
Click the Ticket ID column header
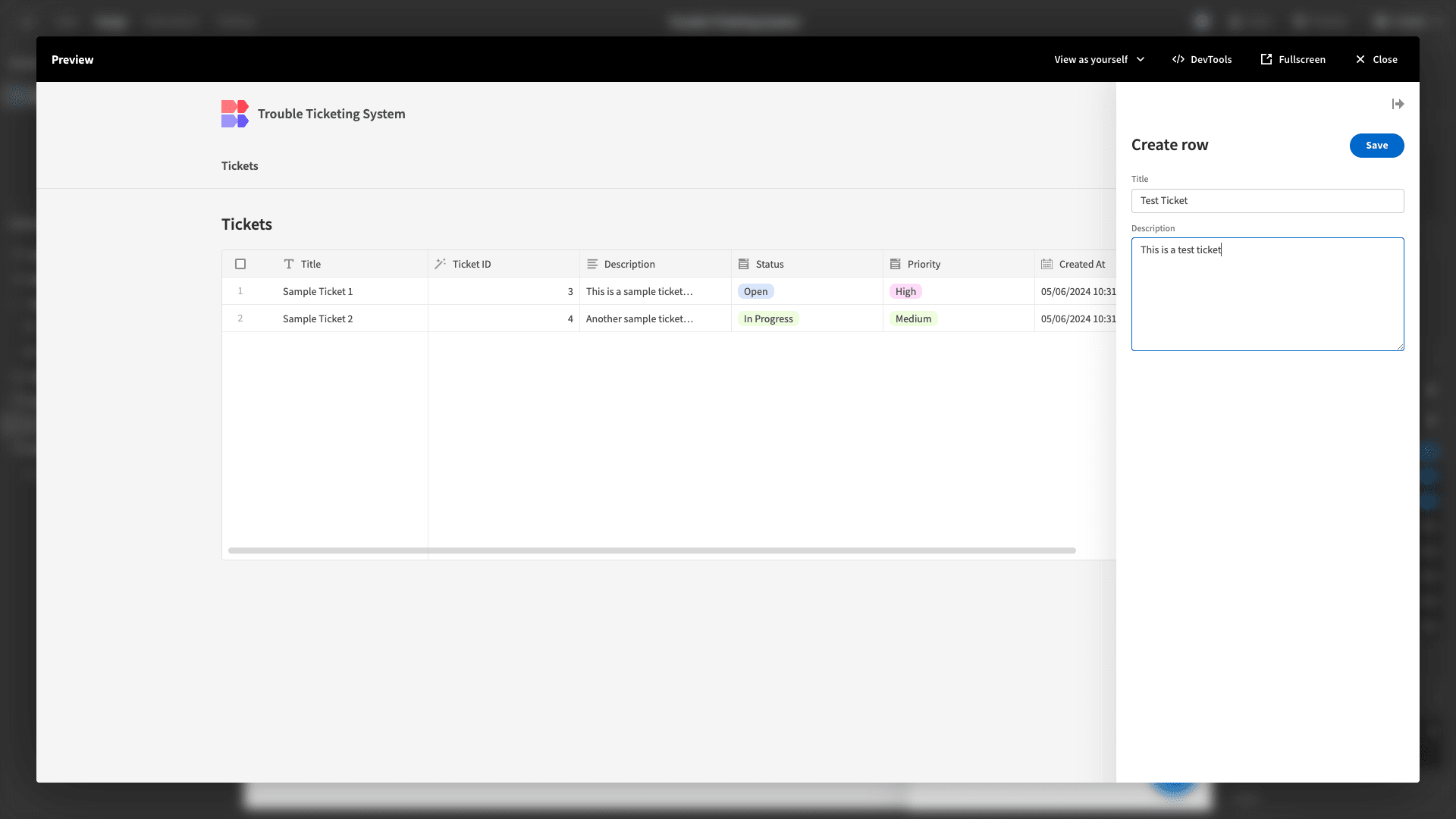coord(504,264)
